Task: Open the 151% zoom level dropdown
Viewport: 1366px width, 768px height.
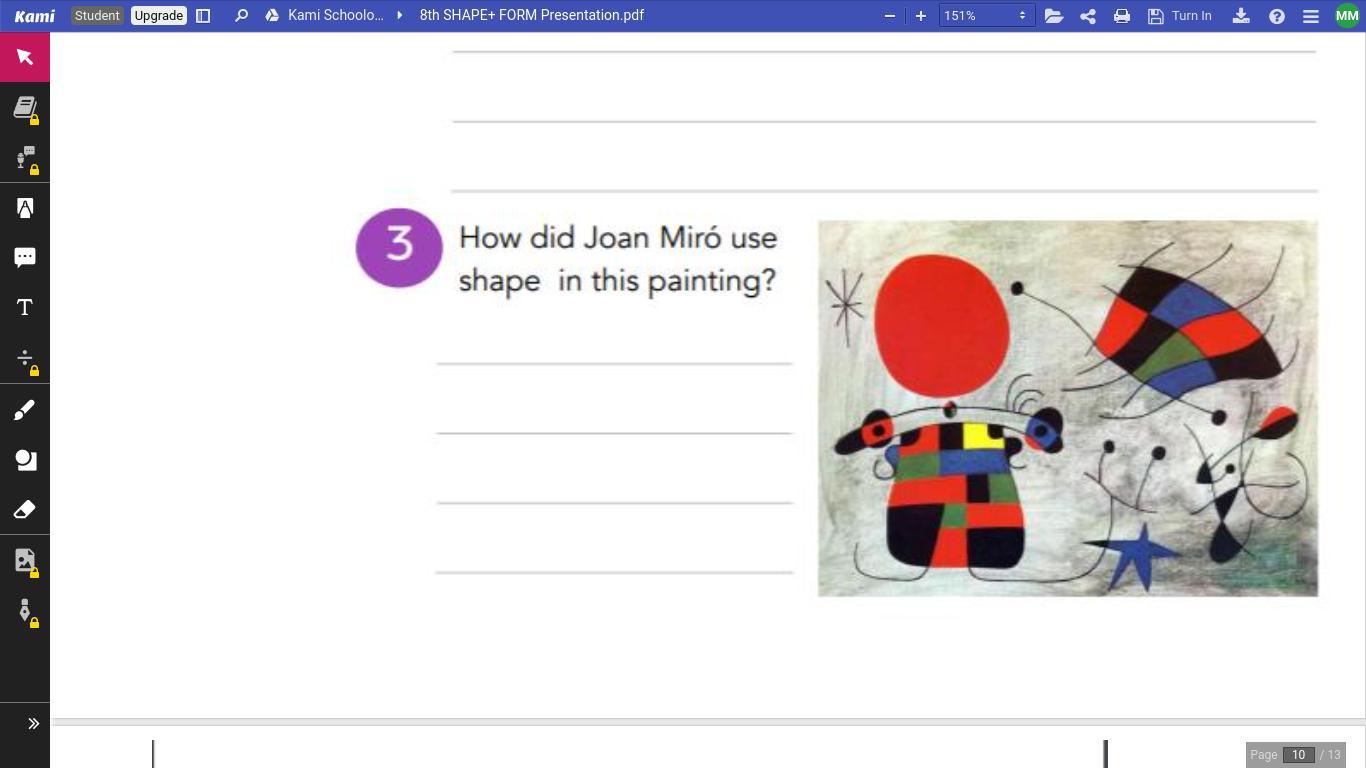Action: 985,16
